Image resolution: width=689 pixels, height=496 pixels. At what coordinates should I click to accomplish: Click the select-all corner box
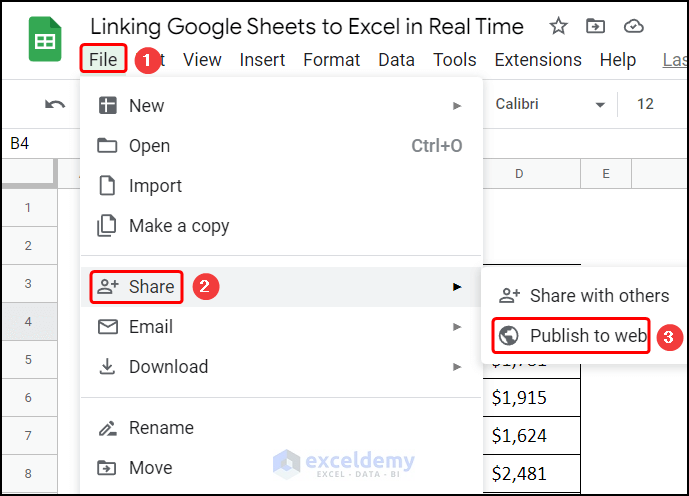(29, 173)
